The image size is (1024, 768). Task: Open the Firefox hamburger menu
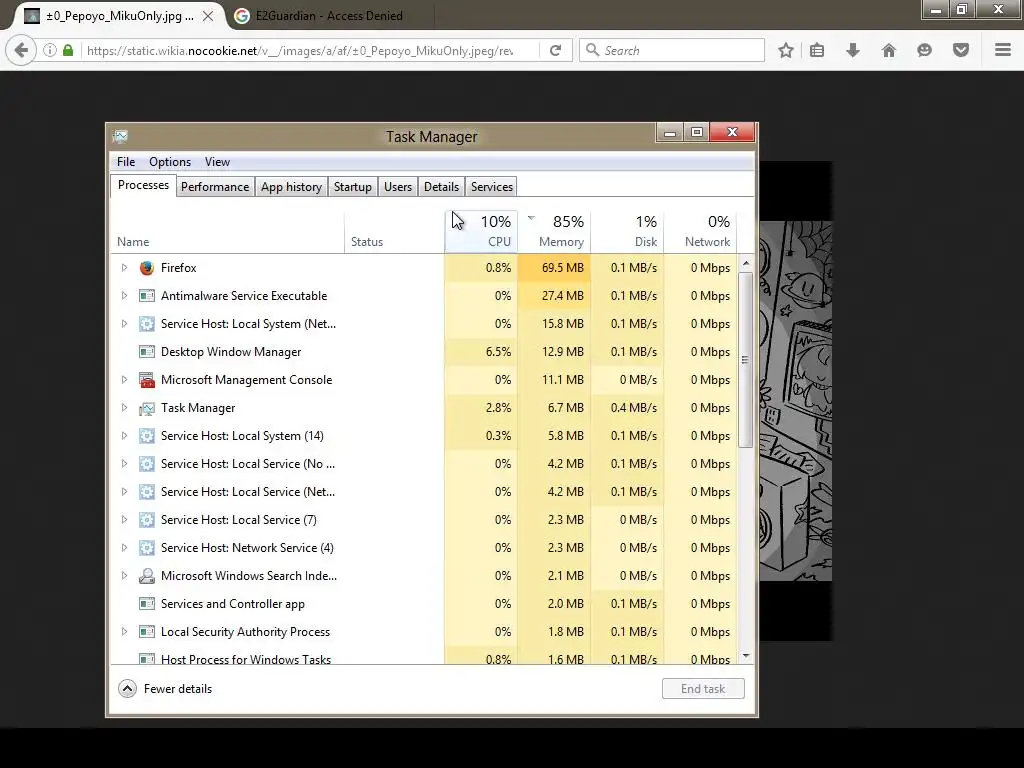pyautogui.click(x=1003, y=50)
